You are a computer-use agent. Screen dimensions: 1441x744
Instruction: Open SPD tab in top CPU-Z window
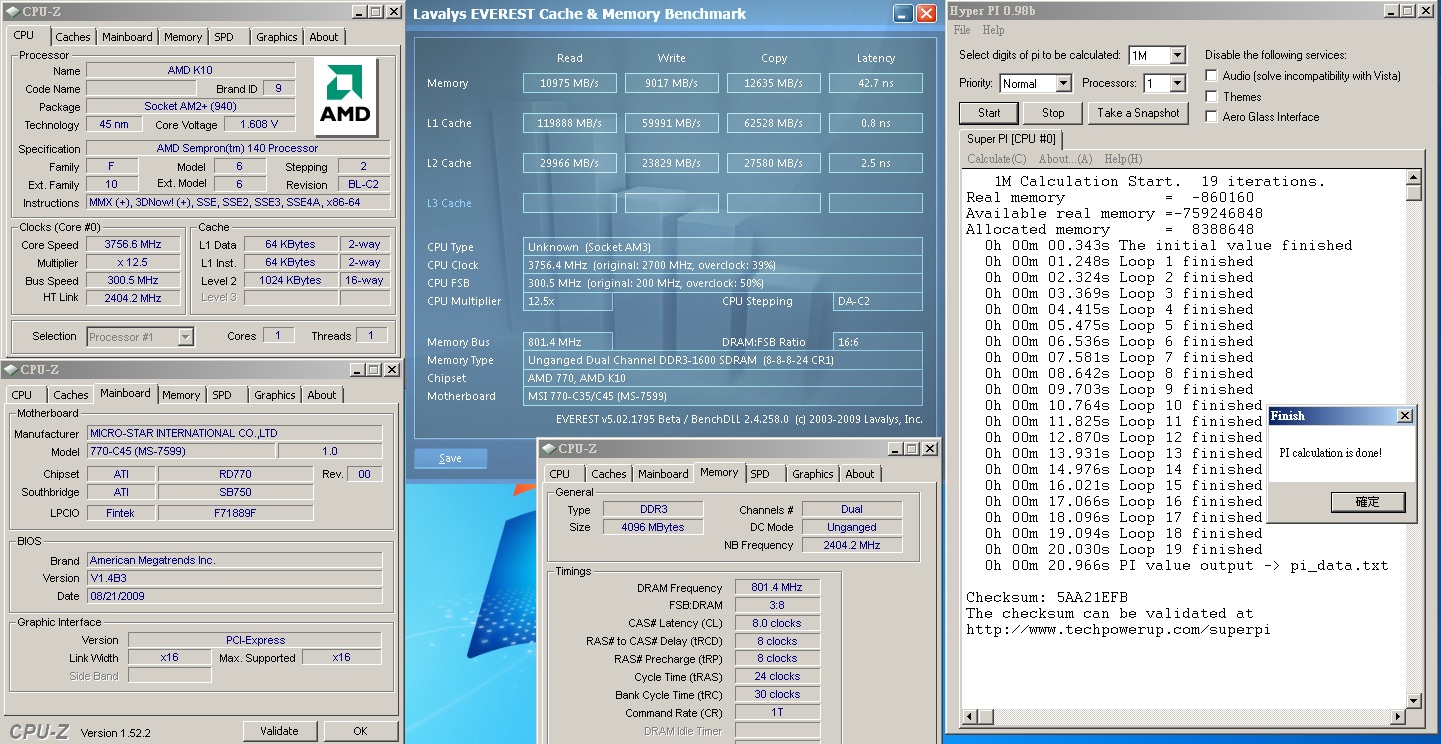(224, 37)
